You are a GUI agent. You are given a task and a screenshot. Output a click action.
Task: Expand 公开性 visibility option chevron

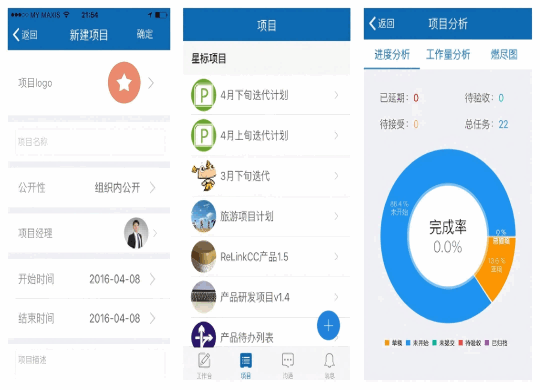pyautogui.click(x=153, y=188)
